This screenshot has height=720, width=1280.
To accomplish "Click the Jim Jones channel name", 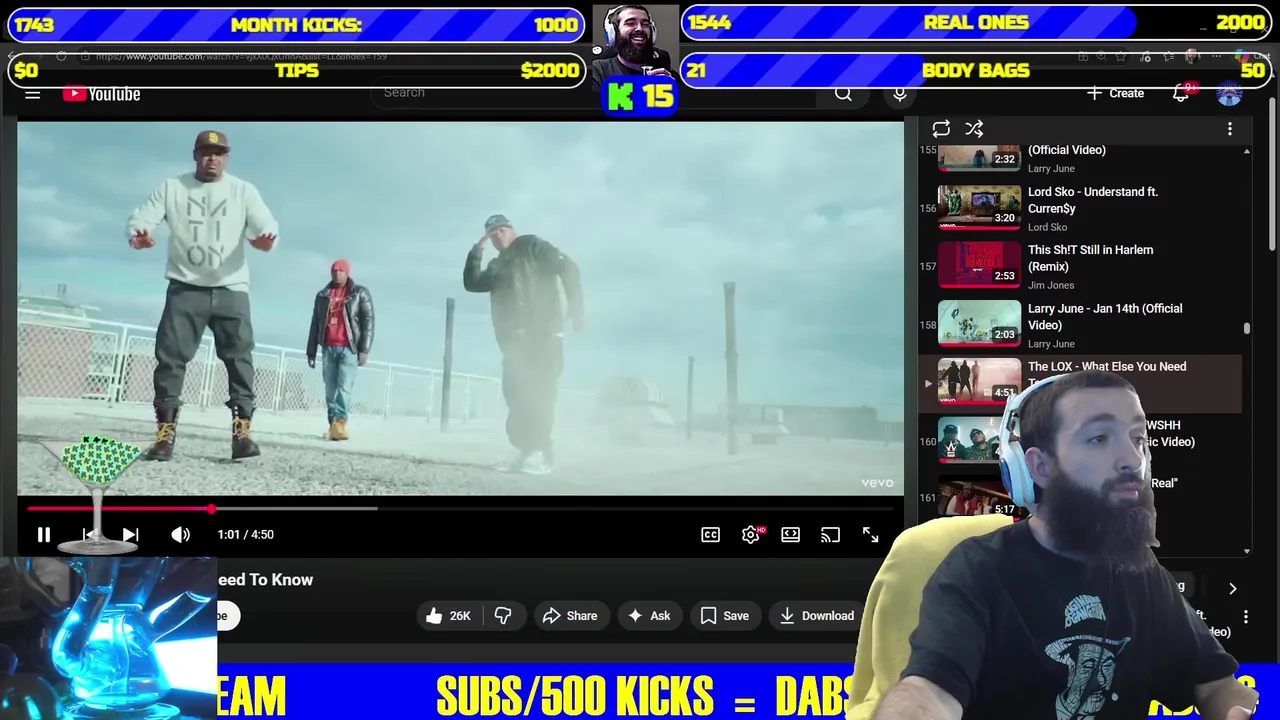I will 1051,285.
